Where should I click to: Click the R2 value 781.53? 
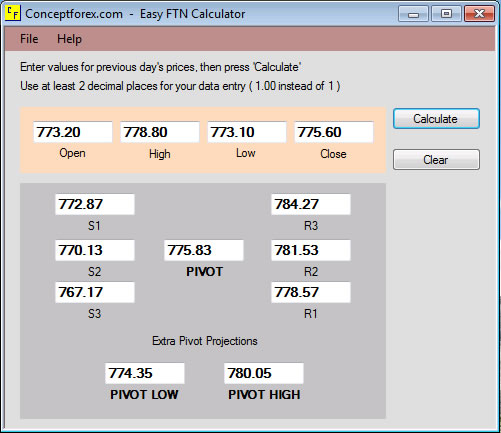311,250
